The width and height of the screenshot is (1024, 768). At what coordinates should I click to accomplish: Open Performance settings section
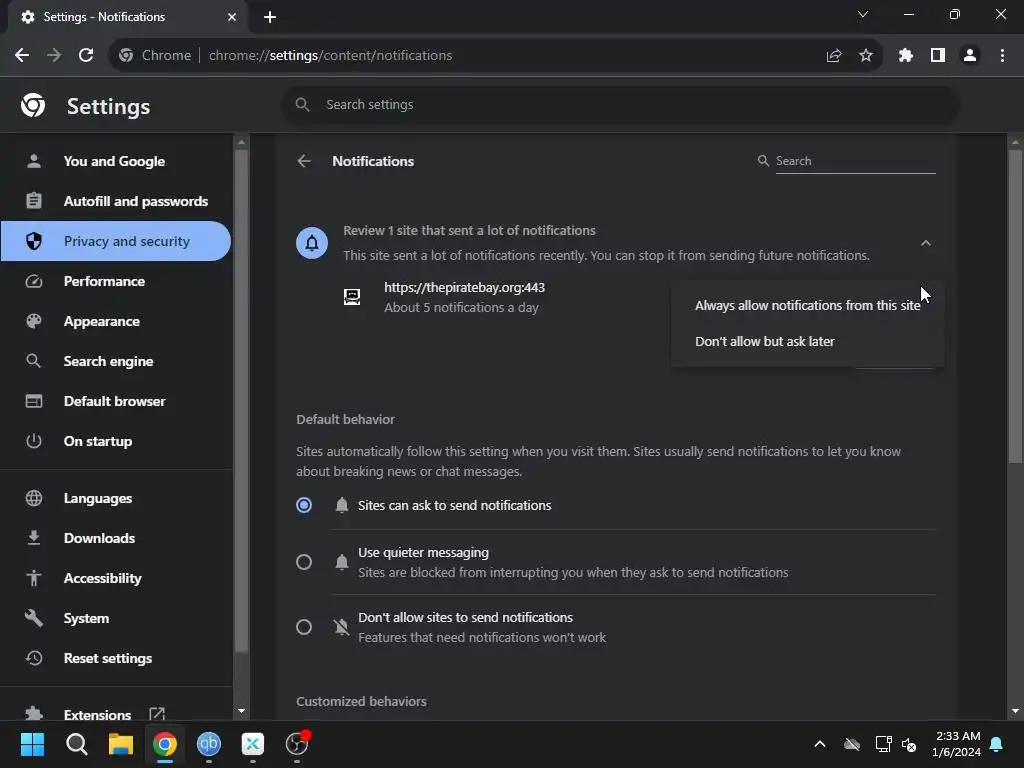point(116,281)
